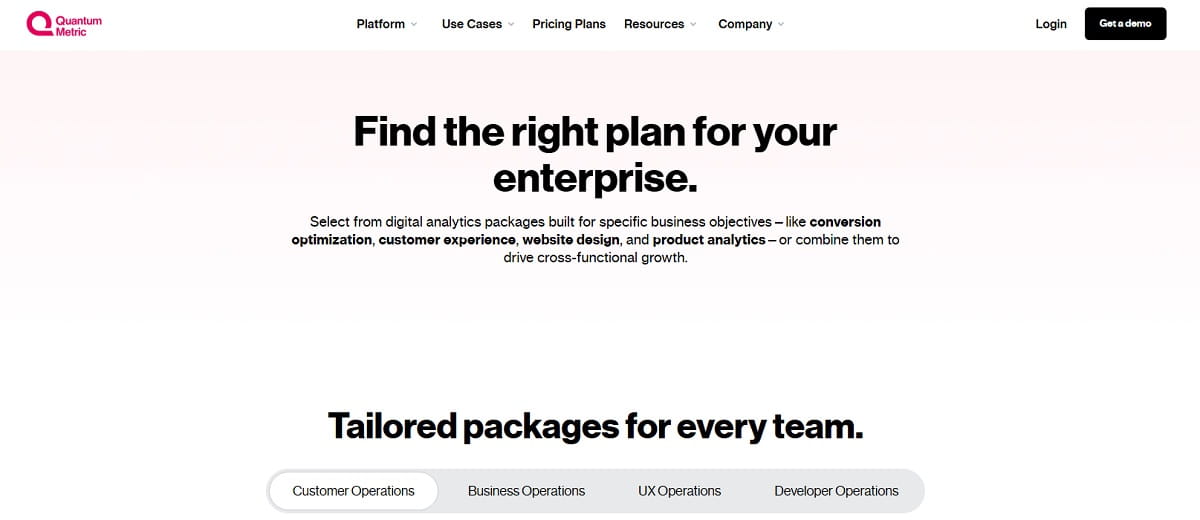1200x520 pixels.
Task: Switch to the Business Operations tab
Action: 526,491
